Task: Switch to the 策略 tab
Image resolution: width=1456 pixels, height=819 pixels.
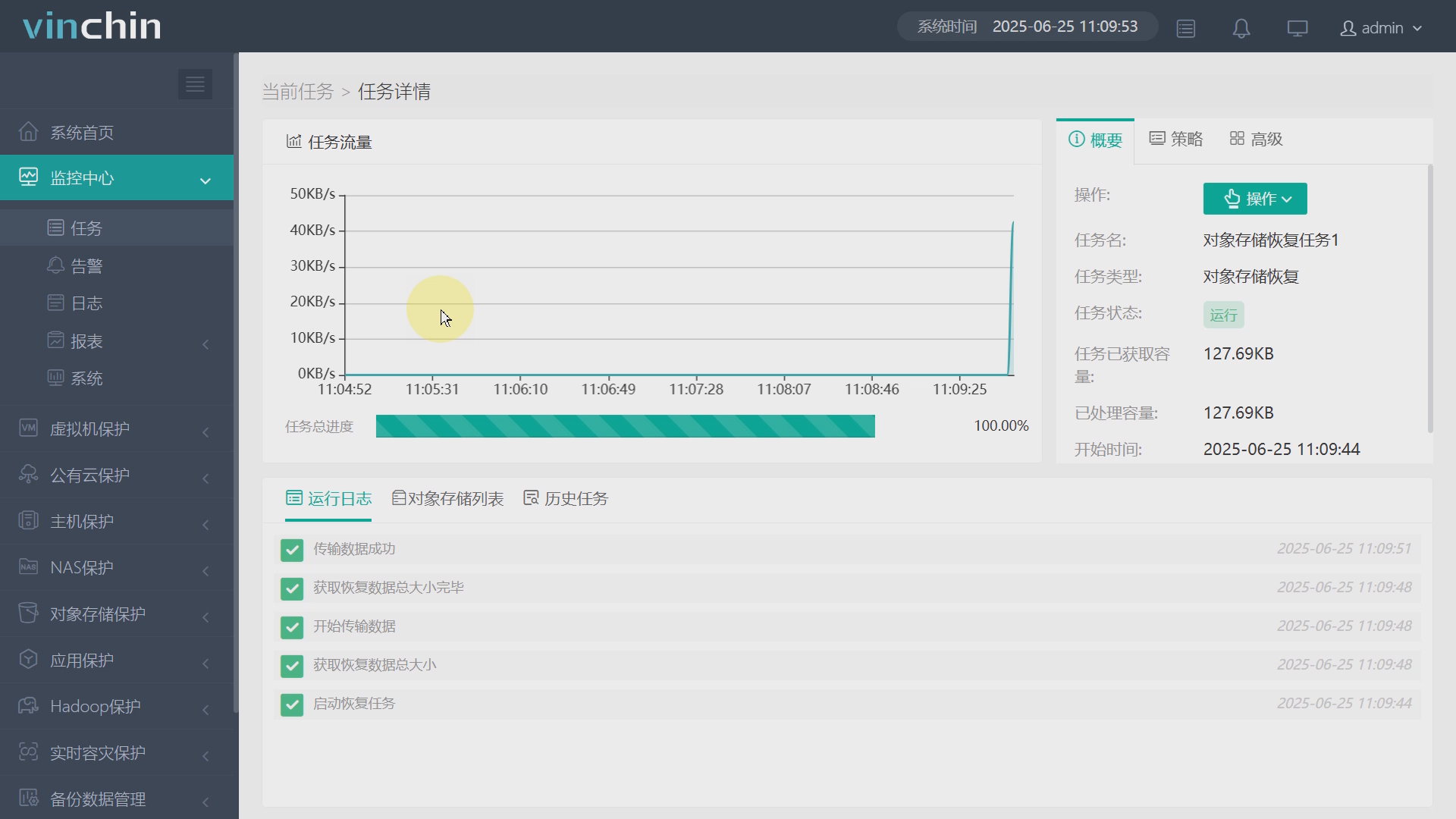Action: [x=1176, y=140]
